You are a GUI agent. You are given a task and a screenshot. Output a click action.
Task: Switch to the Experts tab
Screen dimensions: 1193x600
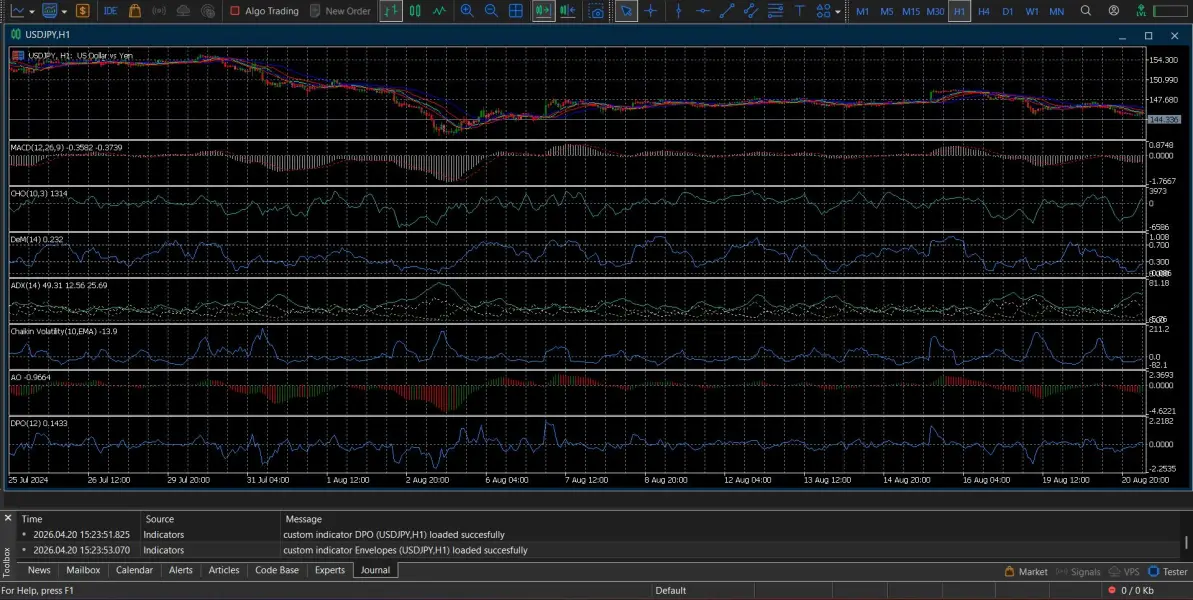pos(329,570)
